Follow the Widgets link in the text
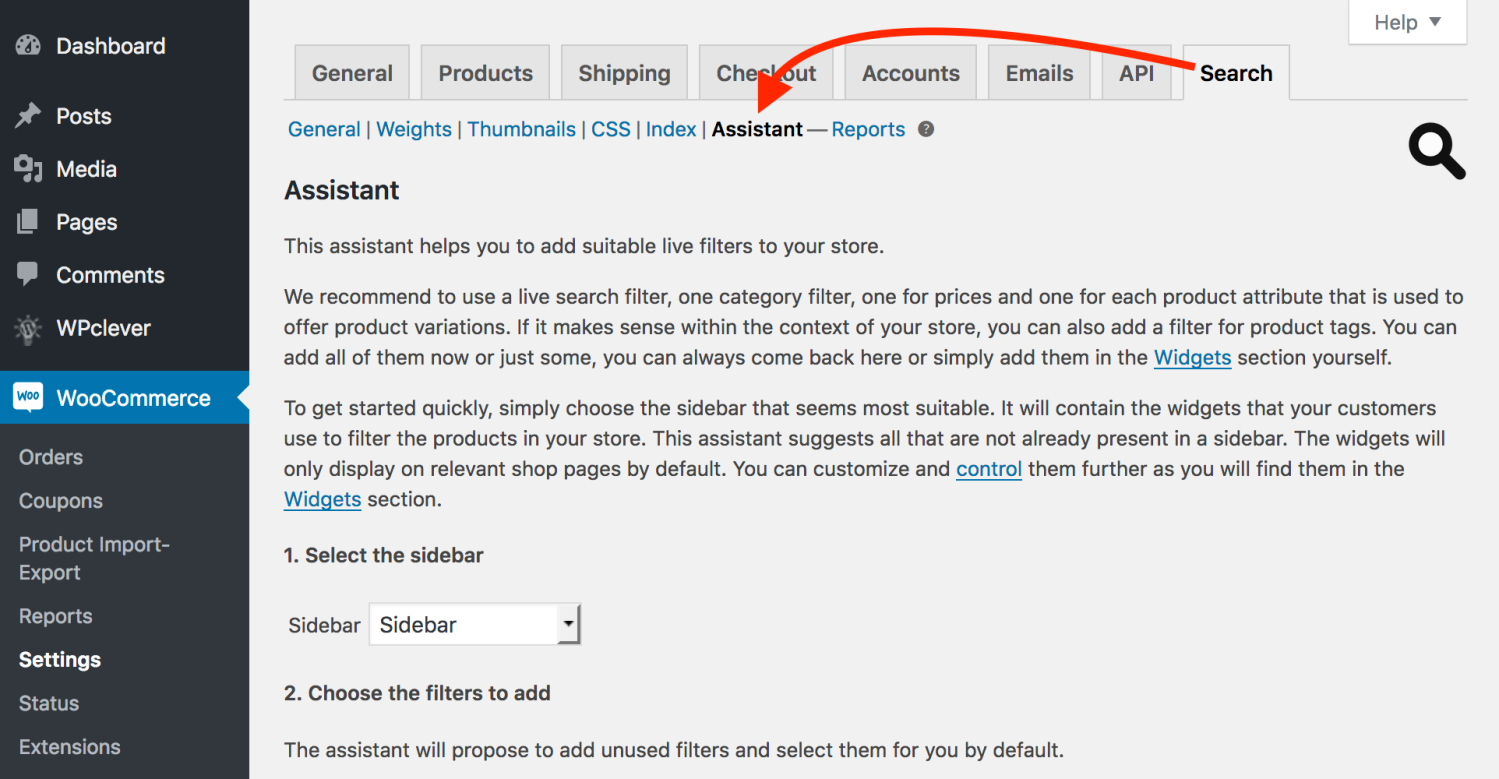Screen dimensions: 1499x779 coord(1192,357)
